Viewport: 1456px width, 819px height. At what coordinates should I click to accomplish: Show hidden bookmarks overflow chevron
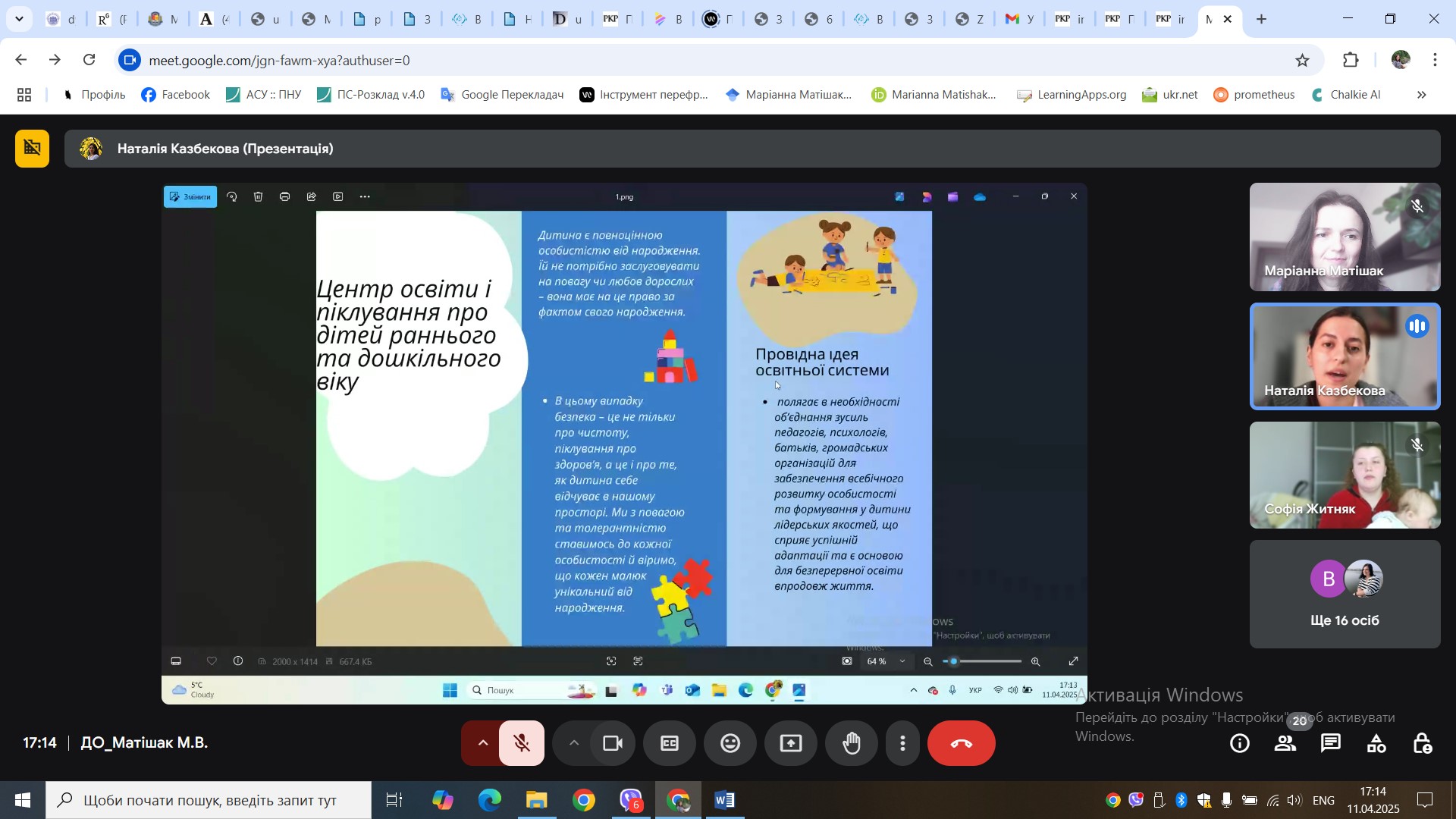point(1421,95)
